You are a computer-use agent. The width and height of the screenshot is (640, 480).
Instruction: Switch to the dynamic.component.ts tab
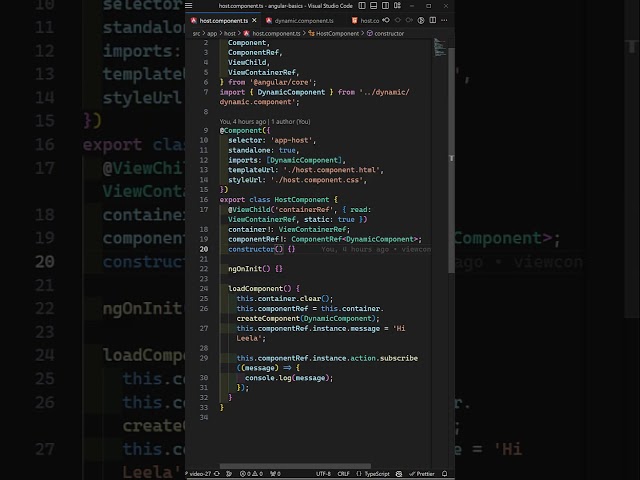click(304, 20)
